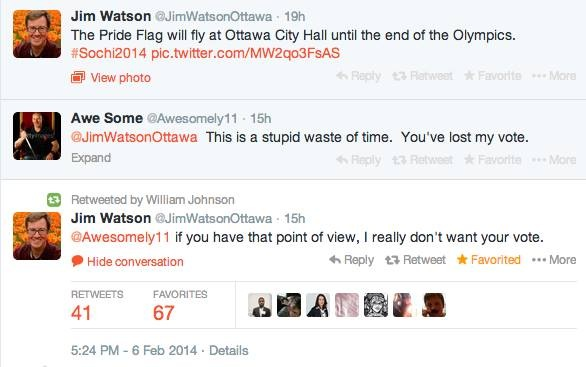Image resolution: width=586 pixels, height=367 pixels.
Task: Reply to the 'don't want your vote' tweet
Action: 351,260
